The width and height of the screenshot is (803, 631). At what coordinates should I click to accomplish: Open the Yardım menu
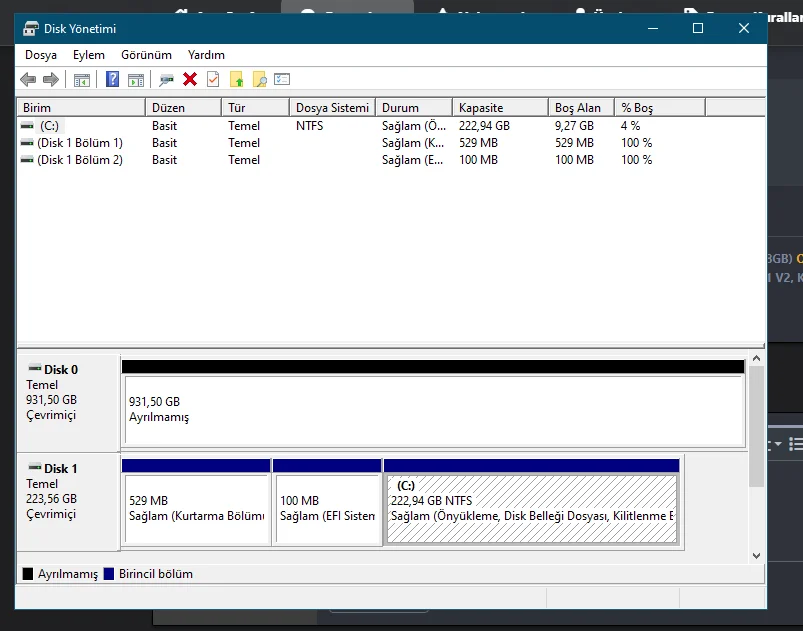point(206,55)
